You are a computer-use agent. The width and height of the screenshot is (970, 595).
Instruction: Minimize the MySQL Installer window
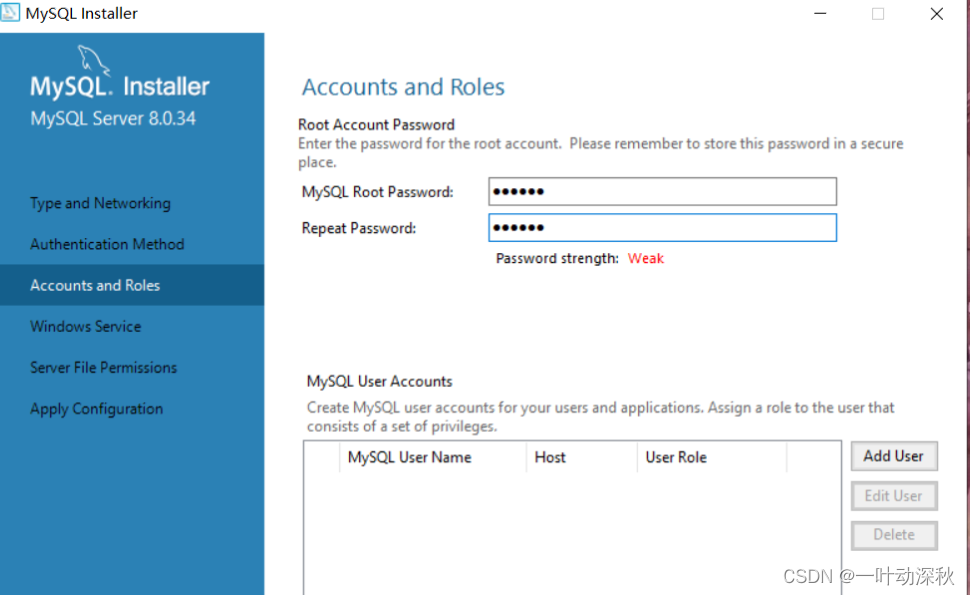[x=820, y=14]
